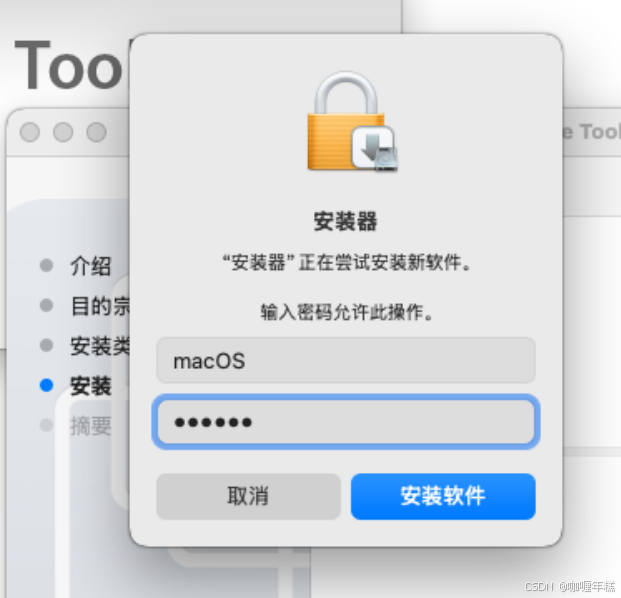Click the gray bullet beside 介绍
621x598 pixels.
[x=47, y=265]
